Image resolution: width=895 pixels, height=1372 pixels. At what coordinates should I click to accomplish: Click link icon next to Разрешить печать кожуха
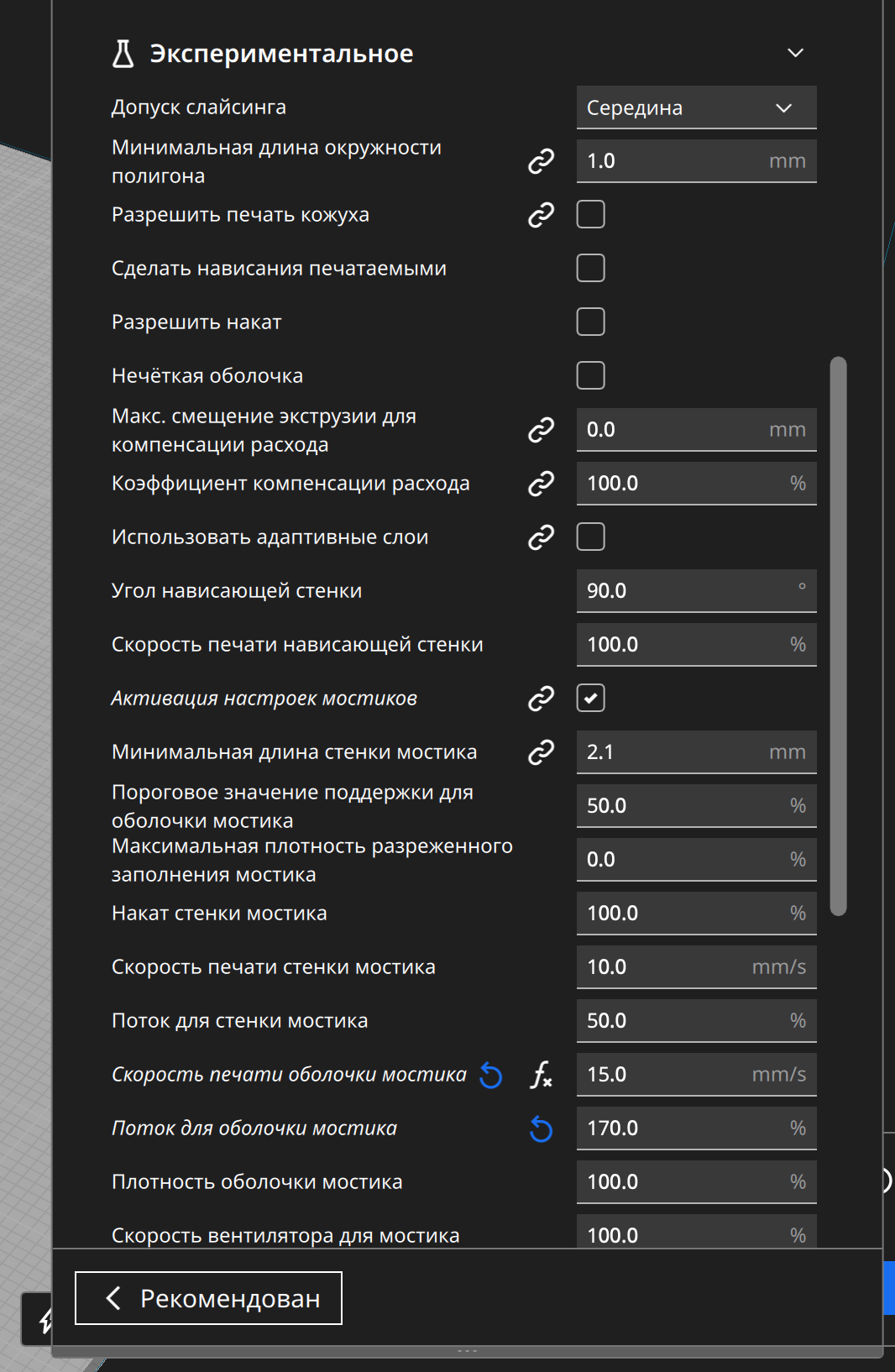[541, 215]
